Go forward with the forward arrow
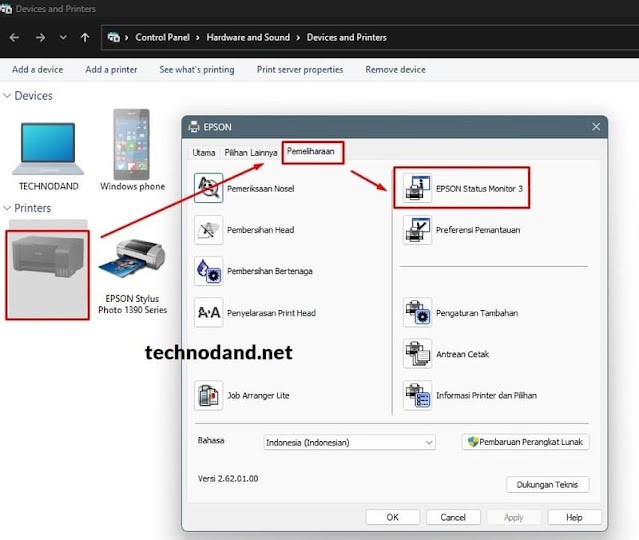 [x=40, y=37]
